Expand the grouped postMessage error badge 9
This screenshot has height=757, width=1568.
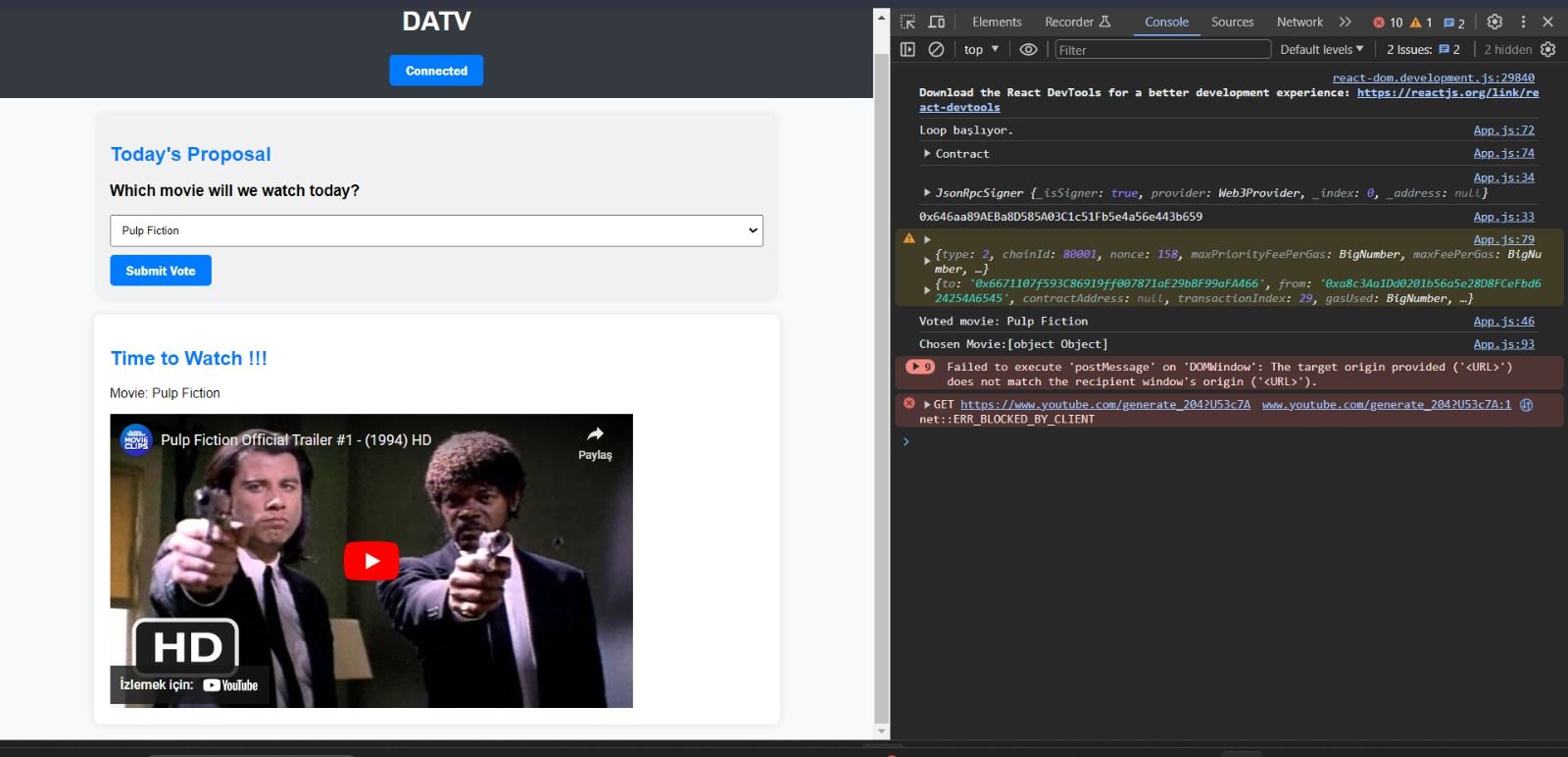click(920, 367)
